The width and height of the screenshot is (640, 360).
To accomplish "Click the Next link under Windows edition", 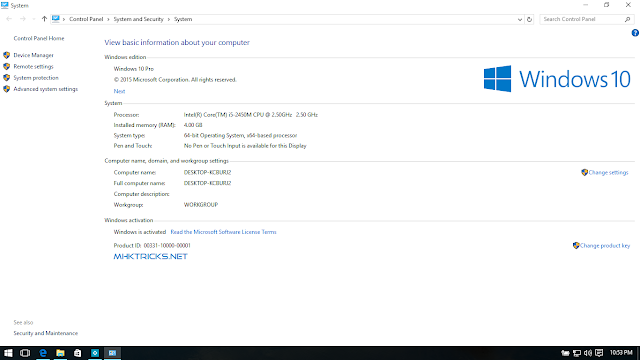I will pos(119,91).
